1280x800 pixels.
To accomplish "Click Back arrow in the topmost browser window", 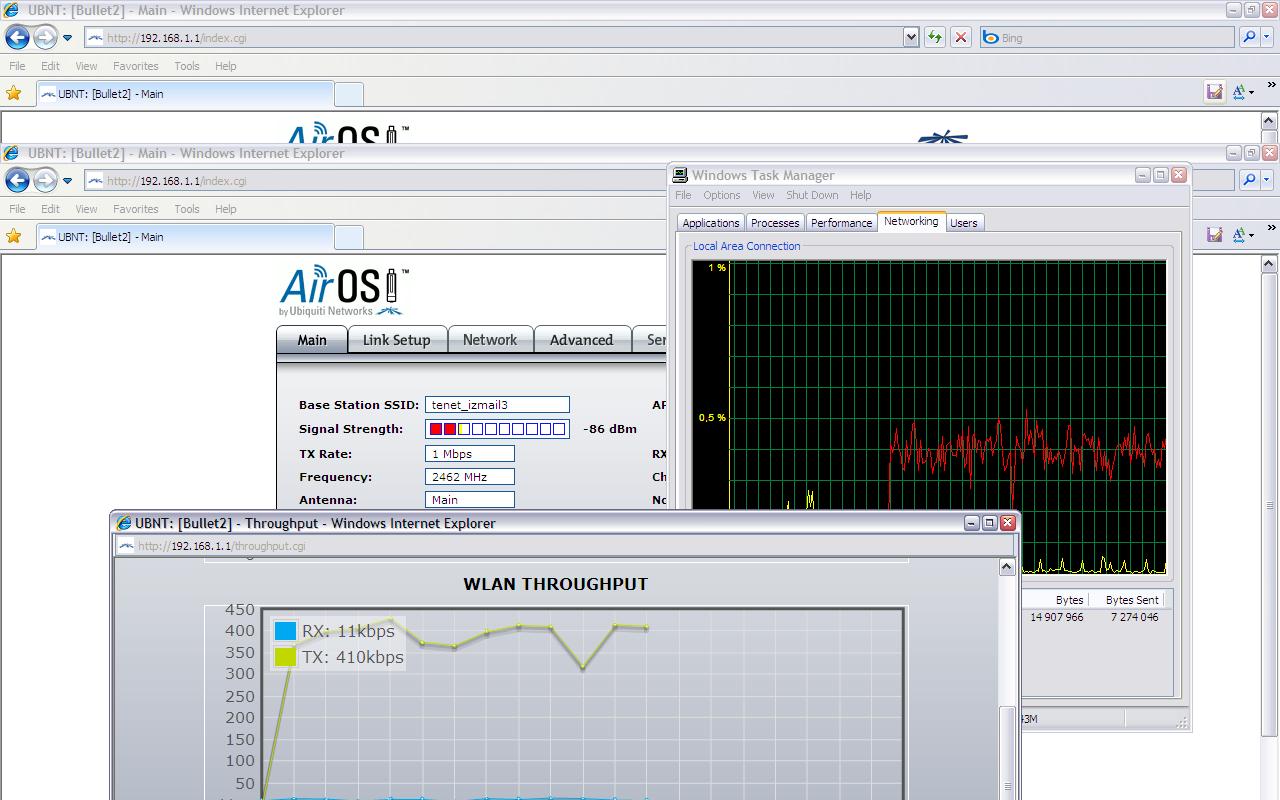I will coord(17,38).
